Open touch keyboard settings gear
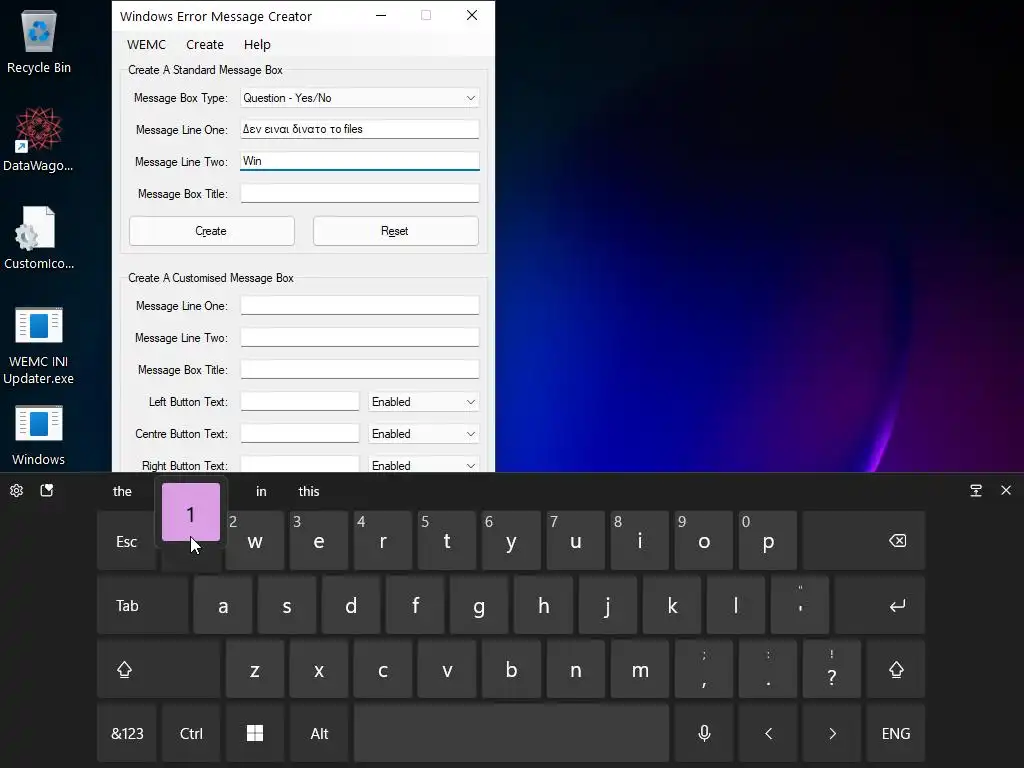 [x=16, y=490]
